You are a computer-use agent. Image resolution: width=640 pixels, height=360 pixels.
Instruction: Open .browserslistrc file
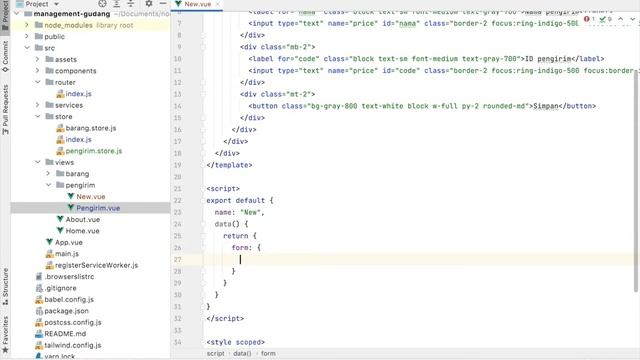pyautogui.click(x=69, y=276)
